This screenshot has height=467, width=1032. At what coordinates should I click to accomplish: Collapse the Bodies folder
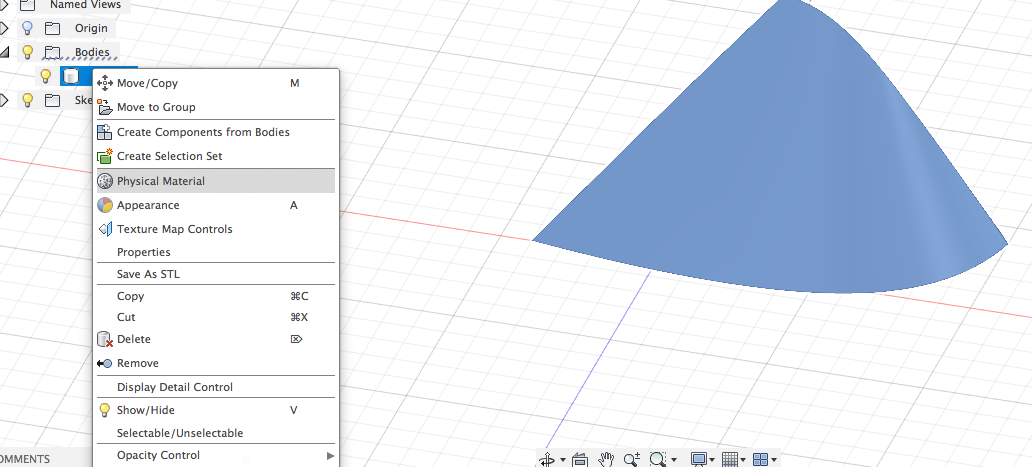click(5, 53)
